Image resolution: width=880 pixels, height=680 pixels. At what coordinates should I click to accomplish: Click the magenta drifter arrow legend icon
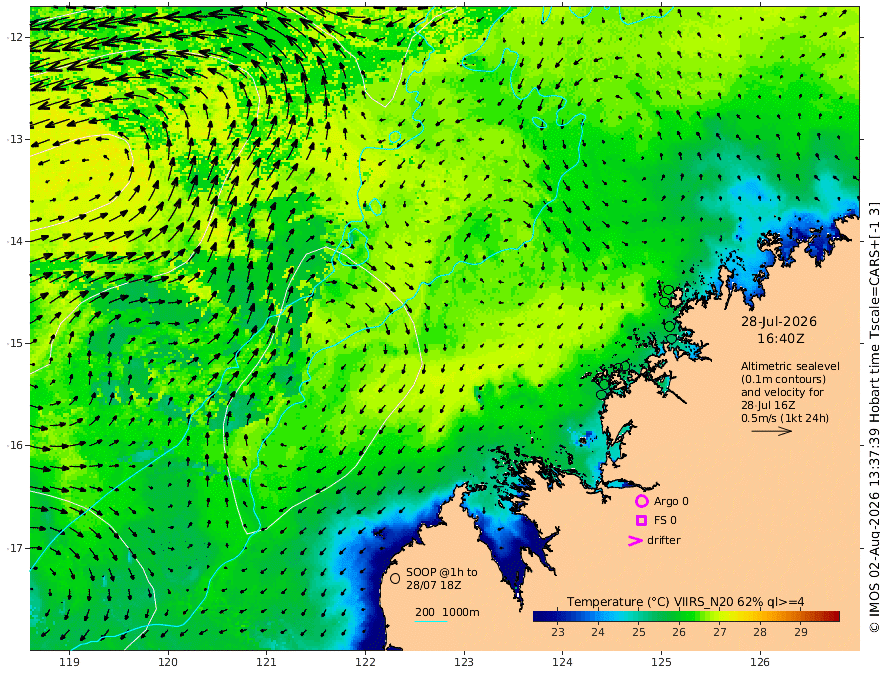635,541
